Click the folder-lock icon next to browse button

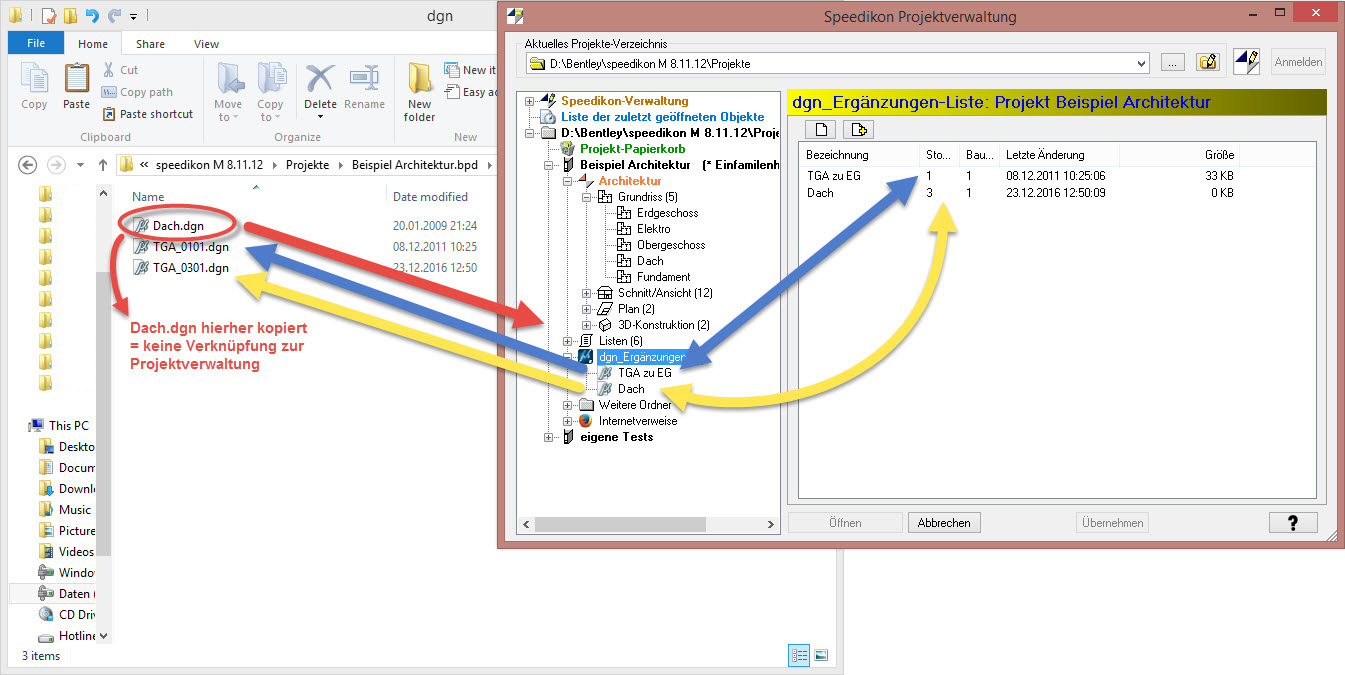(x=1209, y=62)
